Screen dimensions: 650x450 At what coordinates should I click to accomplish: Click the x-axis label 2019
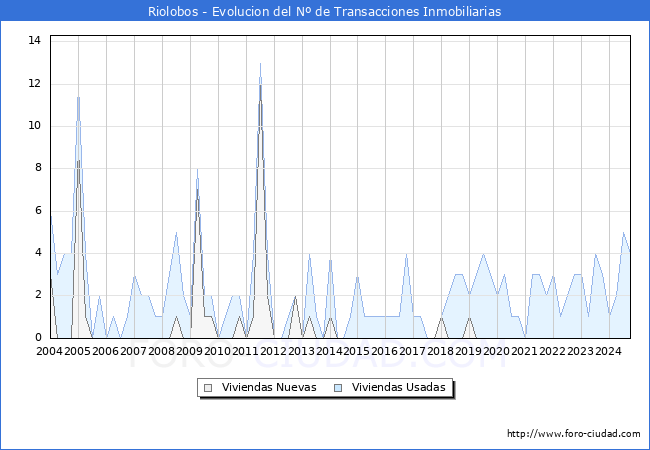tap(468, 351)
